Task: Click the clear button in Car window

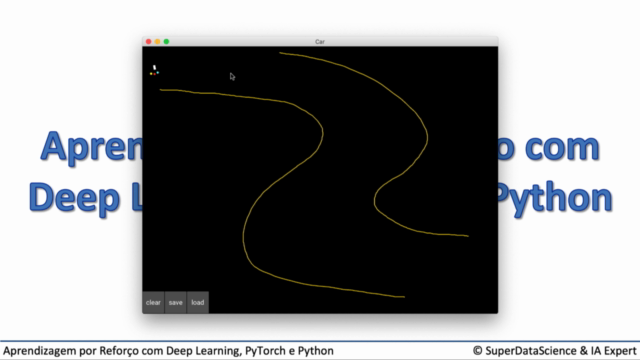Action: pyautogui.click(x=153, y=302)
